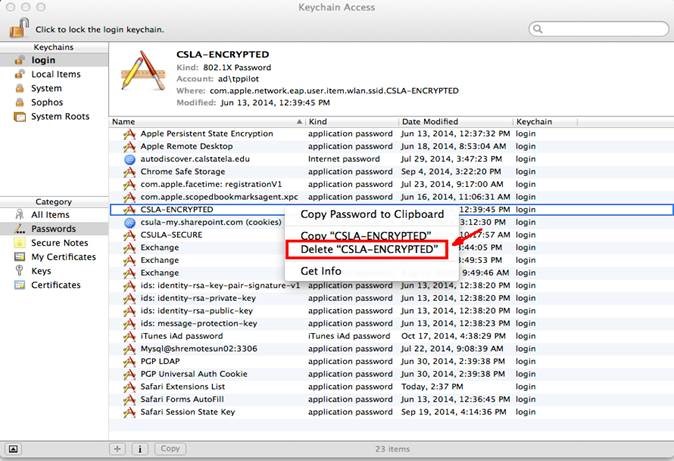
Task: Click the My Certificates icon
Action: click(x=19, y=257)
